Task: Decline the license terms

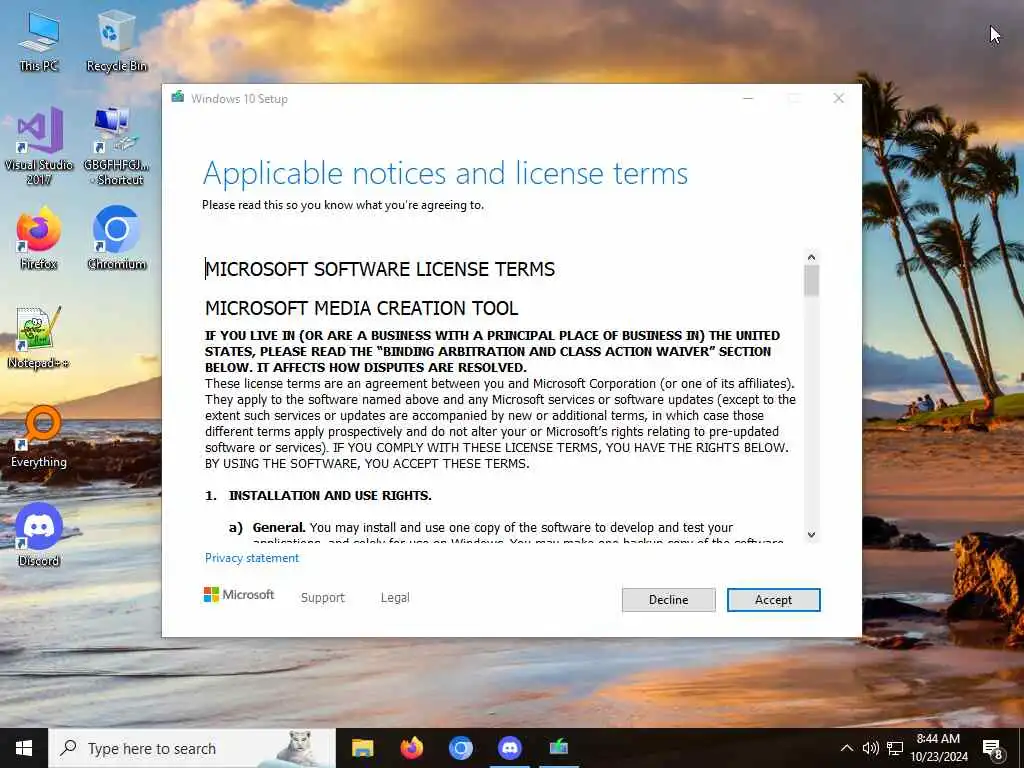Action: [668, 600]
